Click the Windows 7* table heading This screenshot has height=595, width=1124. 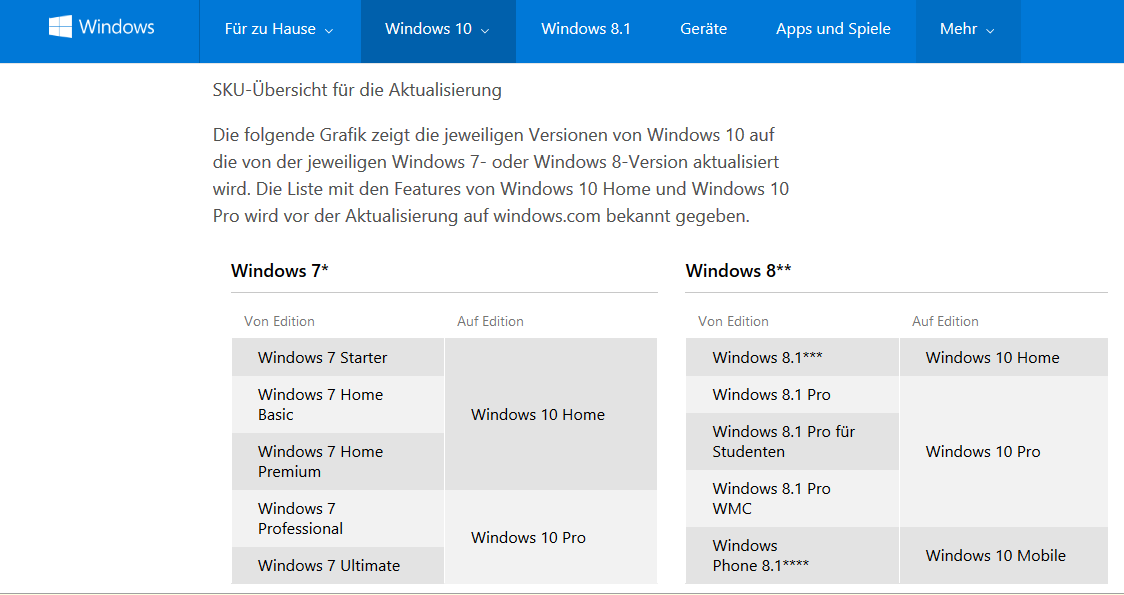coord(280,271)
